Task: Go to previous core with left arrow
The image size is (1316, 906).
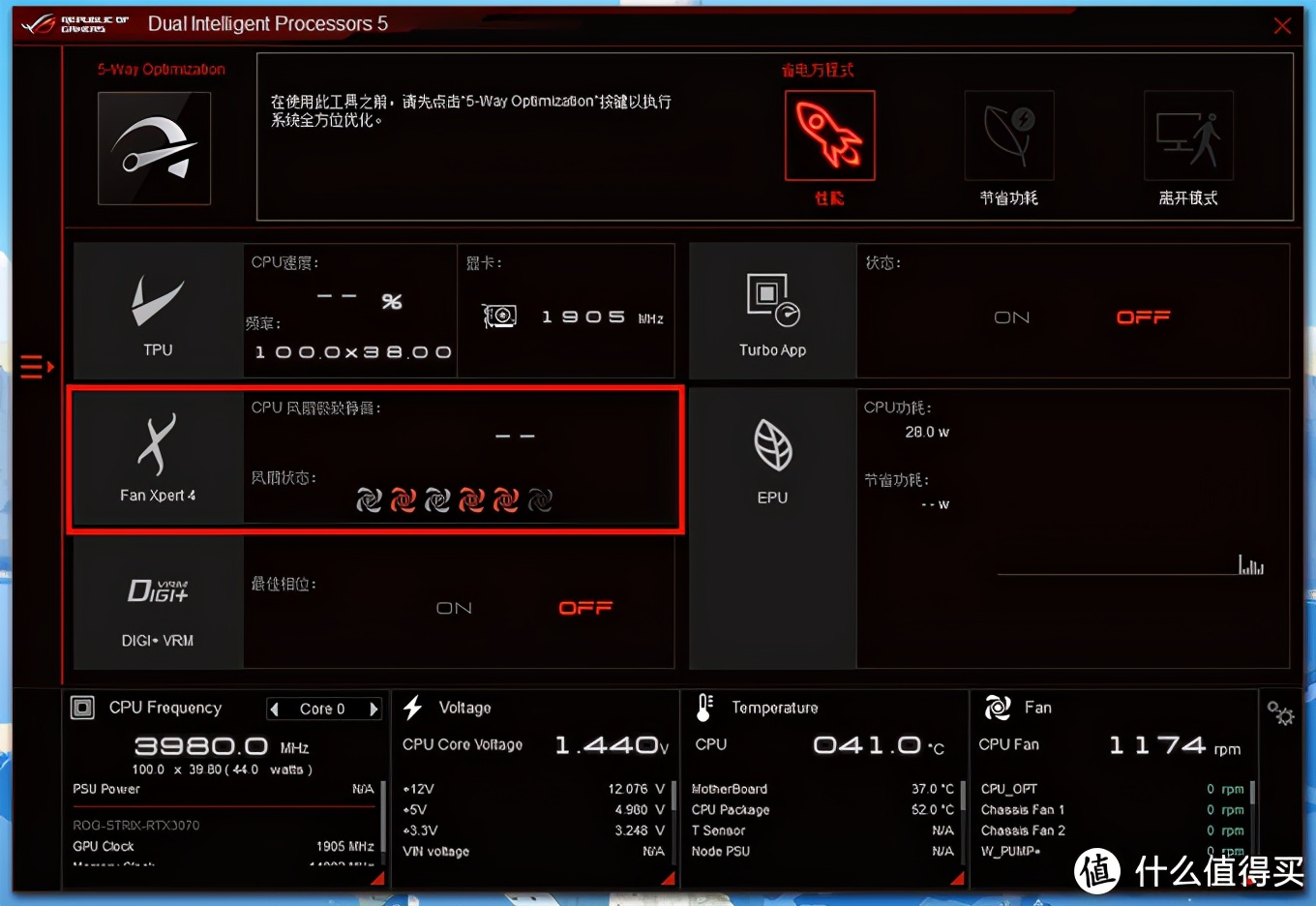Action: click(275, 710)
